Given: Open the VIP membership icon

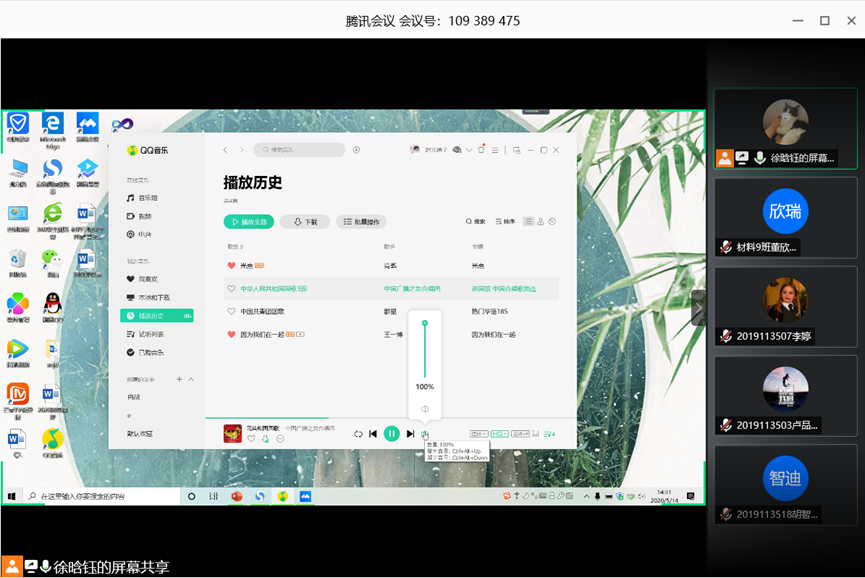Looking at the screenshot, I should tap(457, 149).
